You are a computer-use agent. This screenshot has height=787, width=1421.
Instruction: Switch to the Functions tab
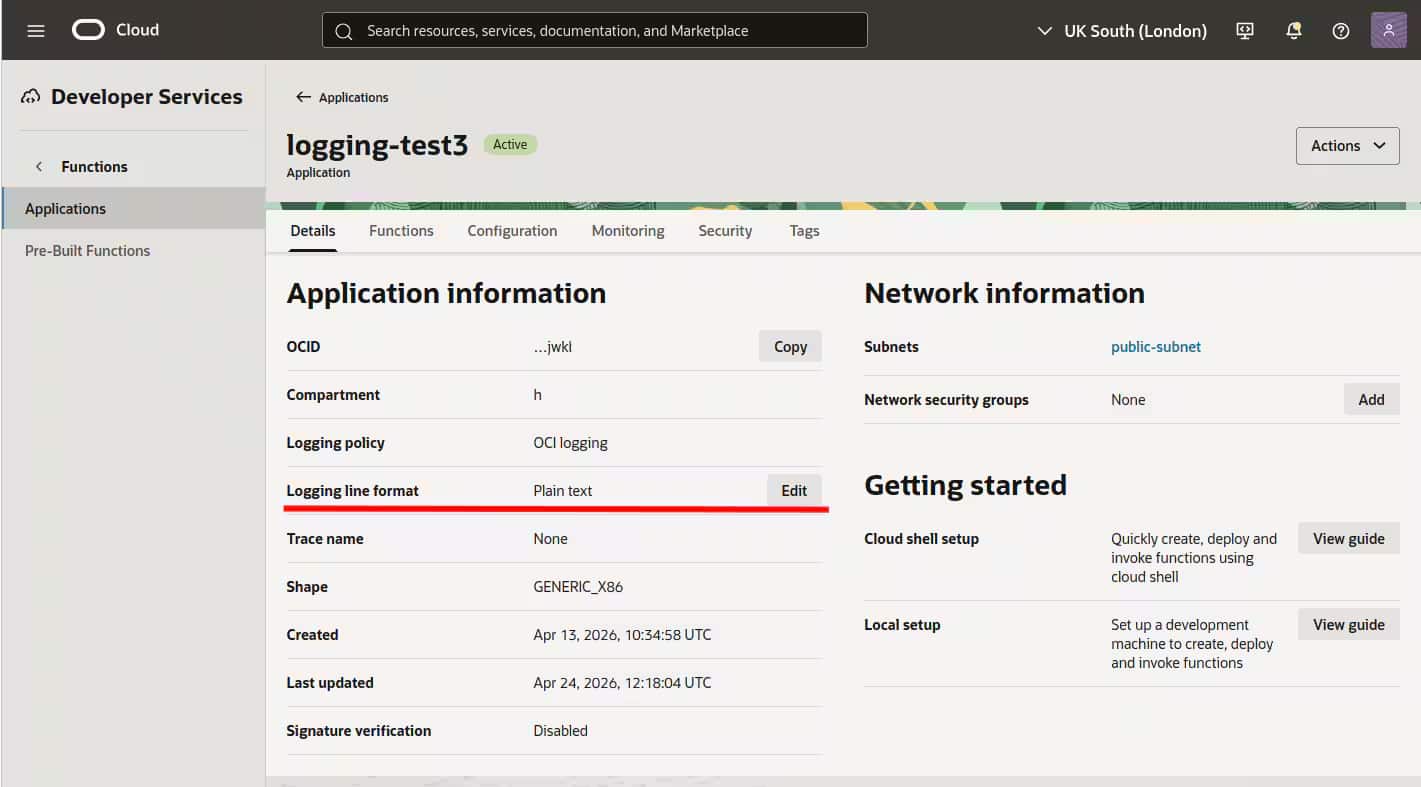click(x=401, y=231)
